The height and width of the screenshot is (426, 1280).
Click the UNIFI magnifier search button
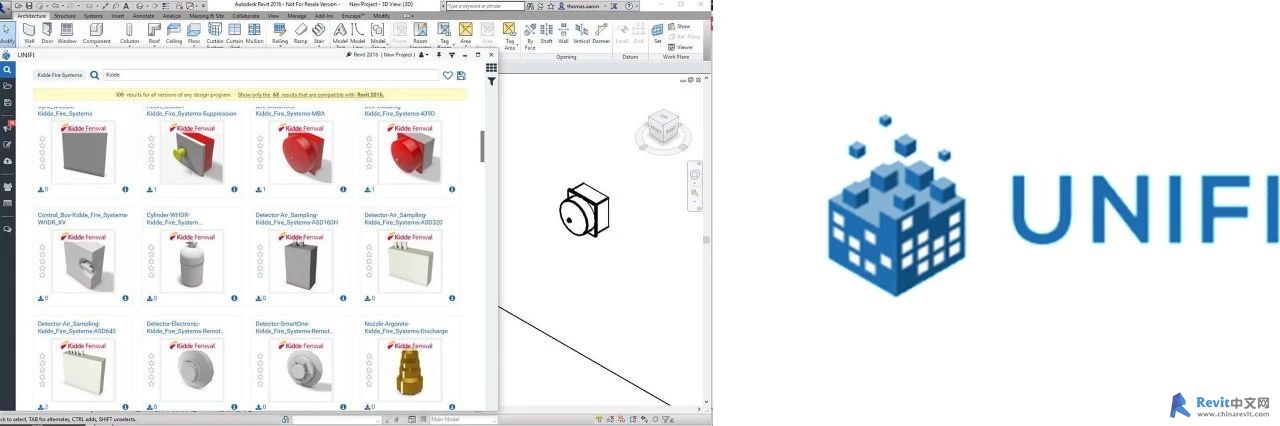click(x=95, y=75)
